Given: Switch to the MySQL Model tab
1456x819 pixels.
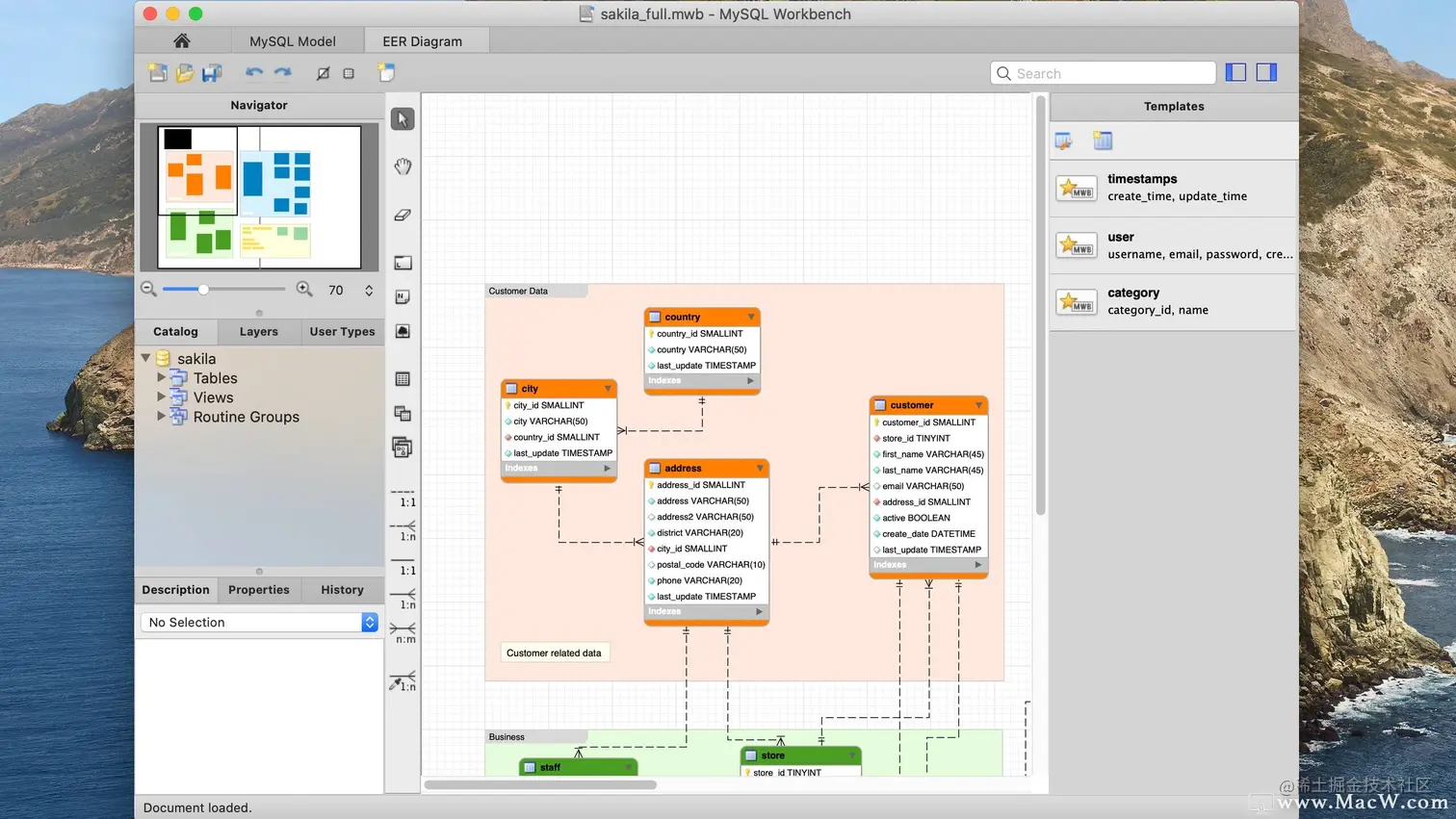Looking at the screenshot, I should click(x=293, y=41).
